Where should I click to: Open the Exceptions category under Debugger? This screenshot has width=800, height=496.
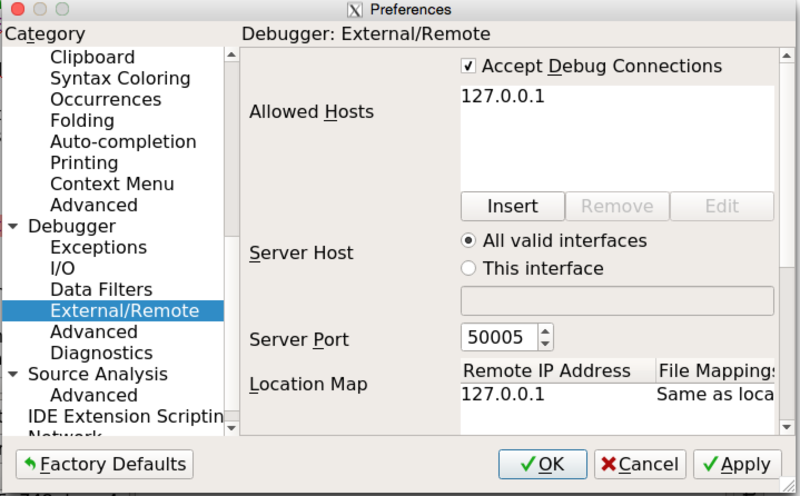pyautogui.click(x=98, y=248)
